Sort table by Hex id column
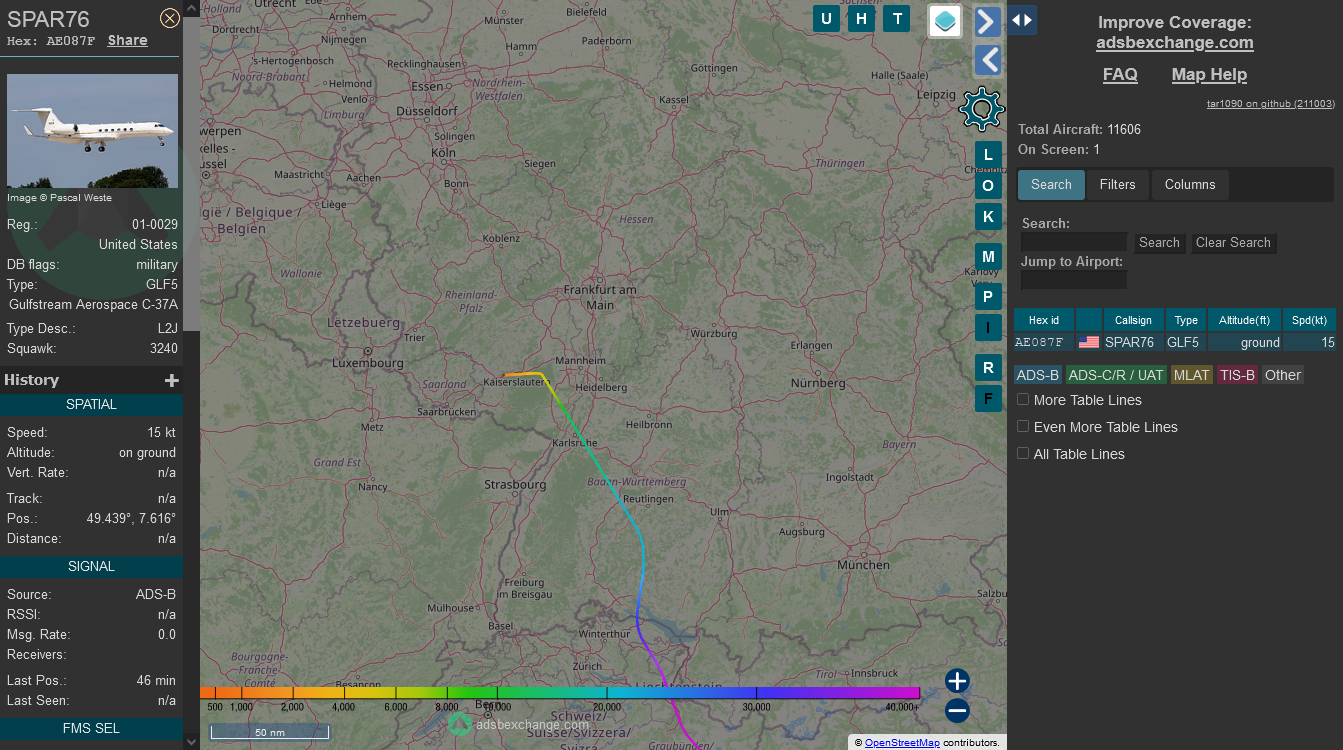Screen dimensions: 1343x750 [x=1044, y=320]
